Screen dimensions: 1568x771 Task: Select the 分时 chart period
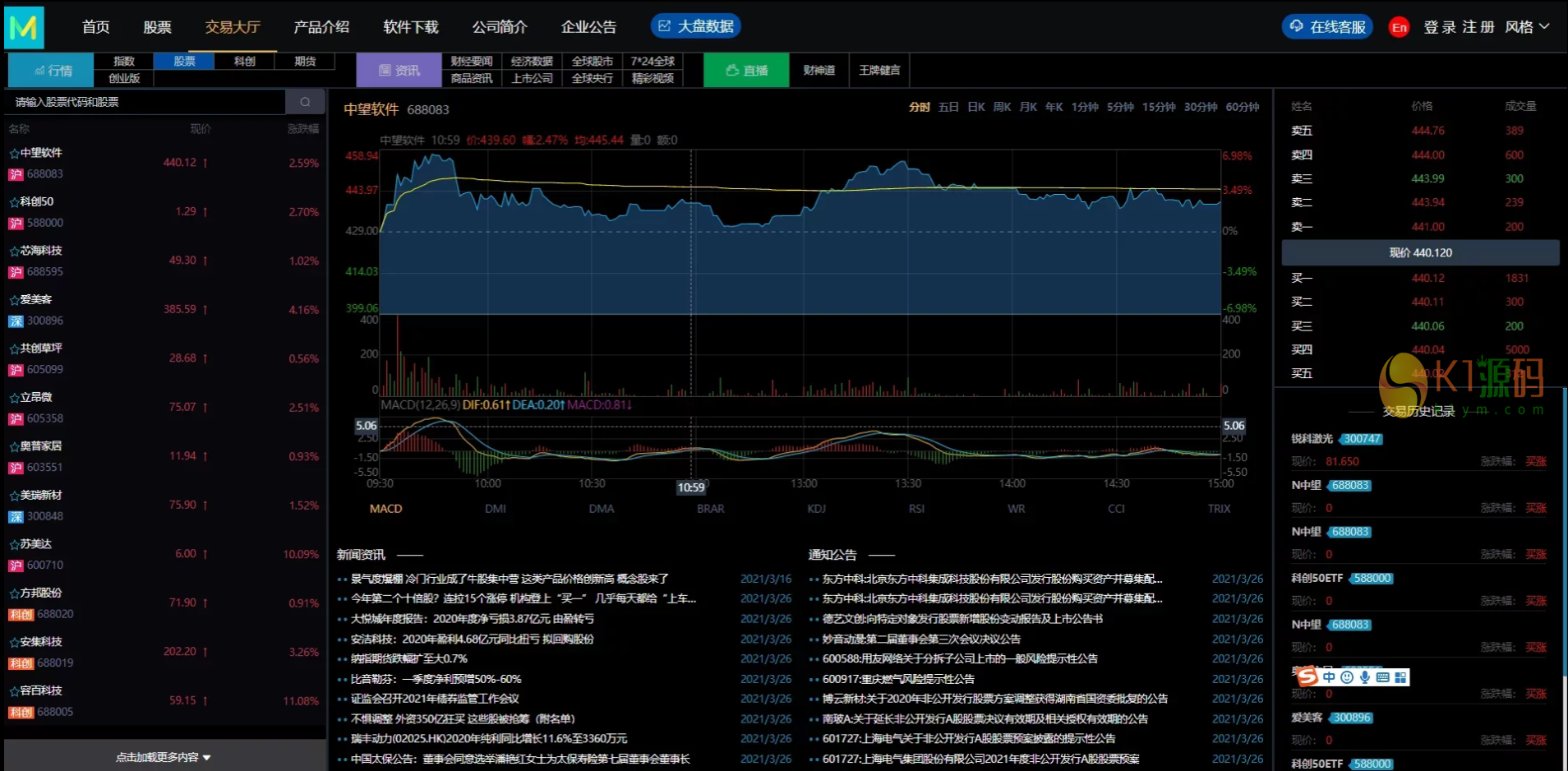(919, 107)
